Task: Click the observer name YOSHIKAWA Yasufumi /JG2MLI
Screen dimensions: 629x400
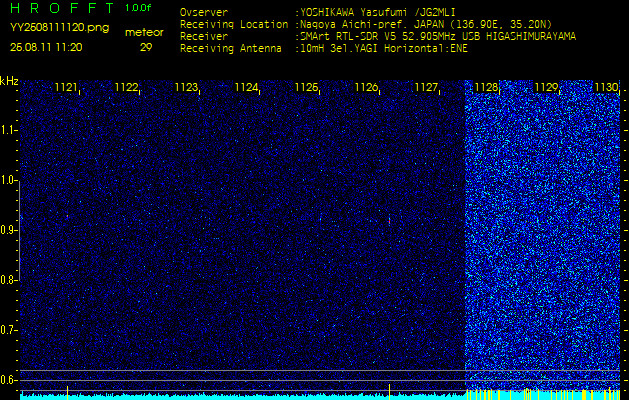Action: click(x=377, y=12)
